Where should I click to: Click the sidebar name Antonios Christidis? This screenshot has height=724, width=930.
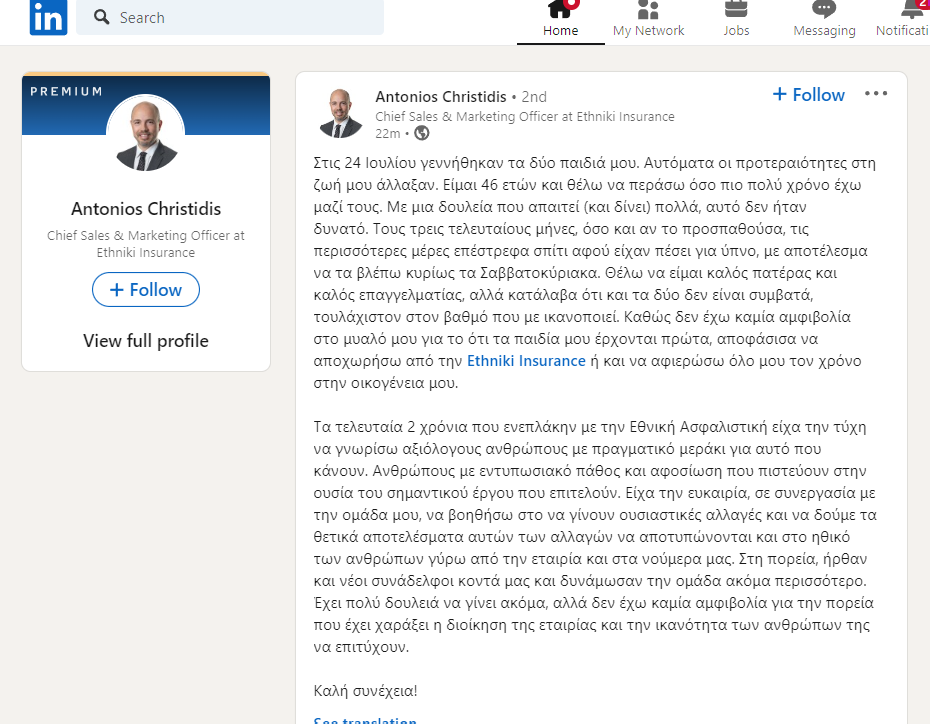click(146, 209)
